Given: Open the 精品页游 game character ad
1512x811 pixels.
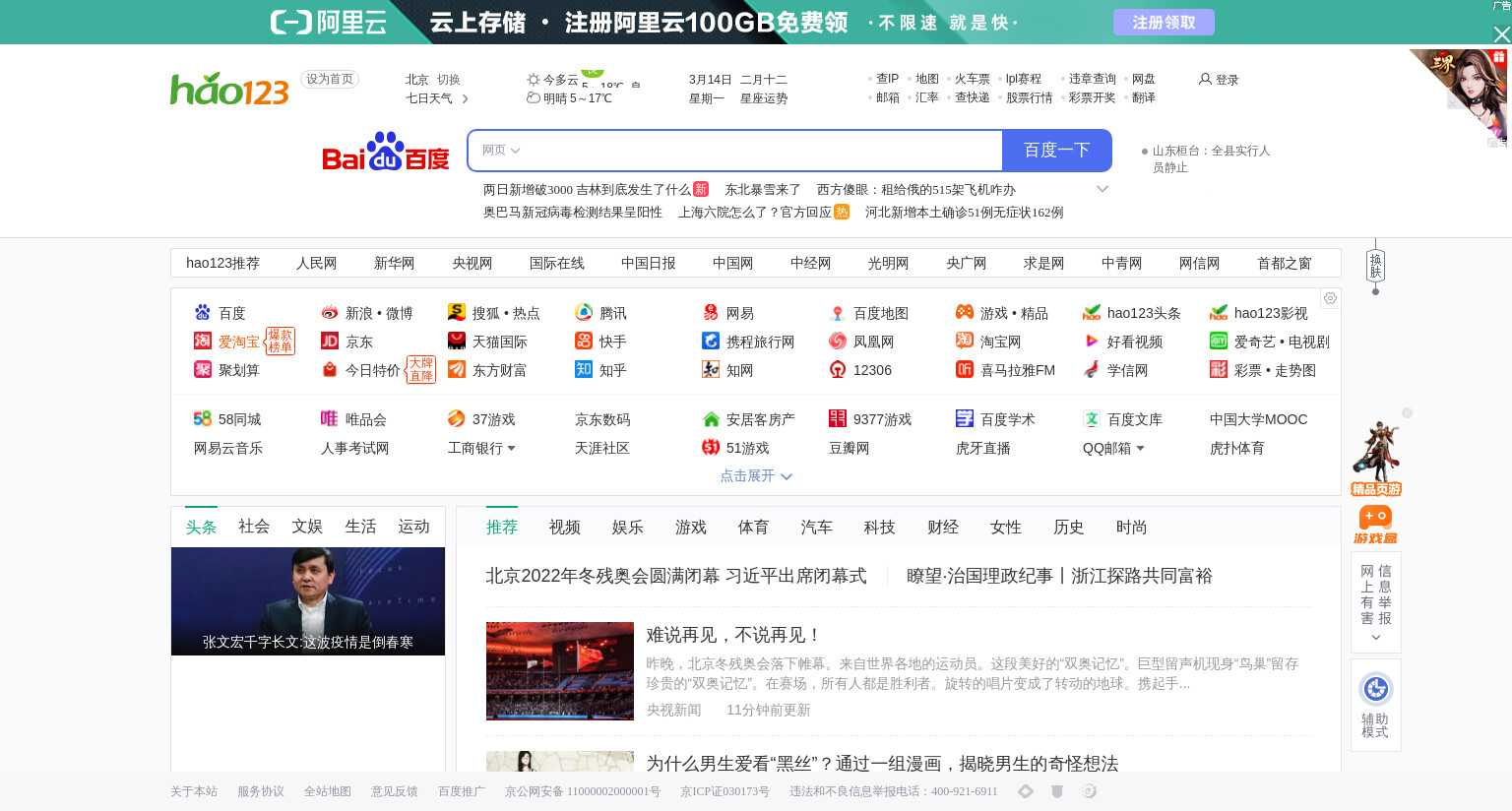Looking at the screenshot, I should (1376, 458).
